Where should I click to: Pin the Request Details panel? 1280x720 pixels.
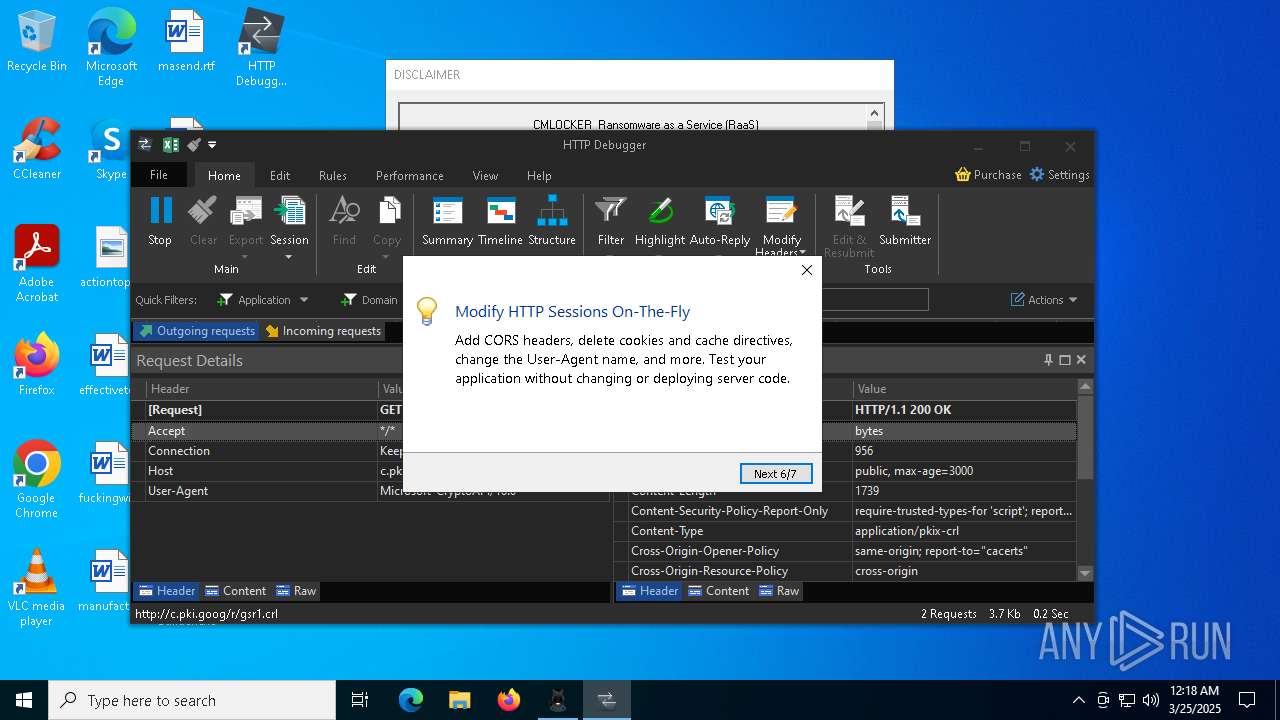pyautogui.click(x=1048, y=360)
